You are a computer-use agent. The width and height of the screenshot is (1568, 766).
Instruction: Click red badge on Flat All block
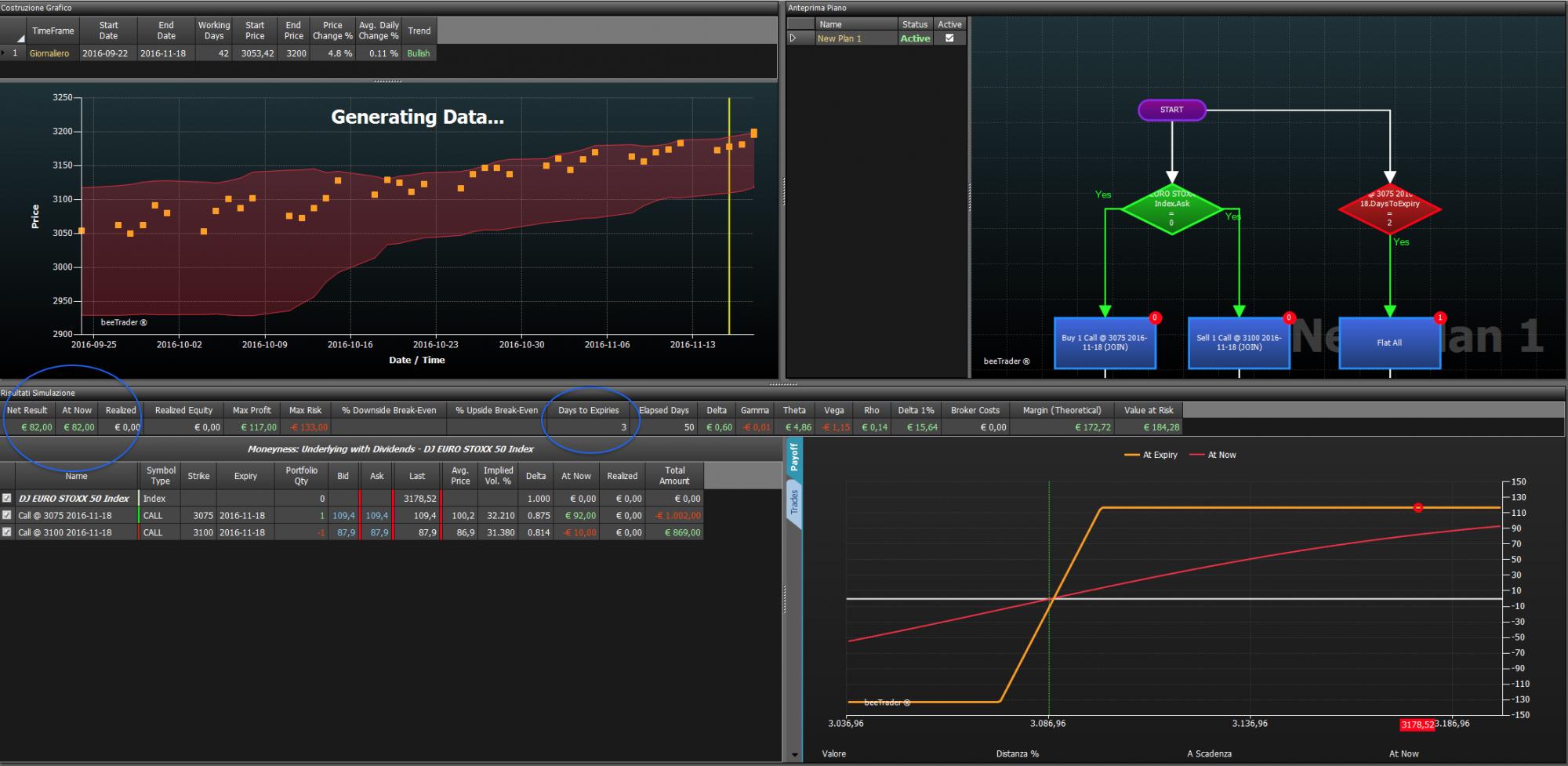1439,318
